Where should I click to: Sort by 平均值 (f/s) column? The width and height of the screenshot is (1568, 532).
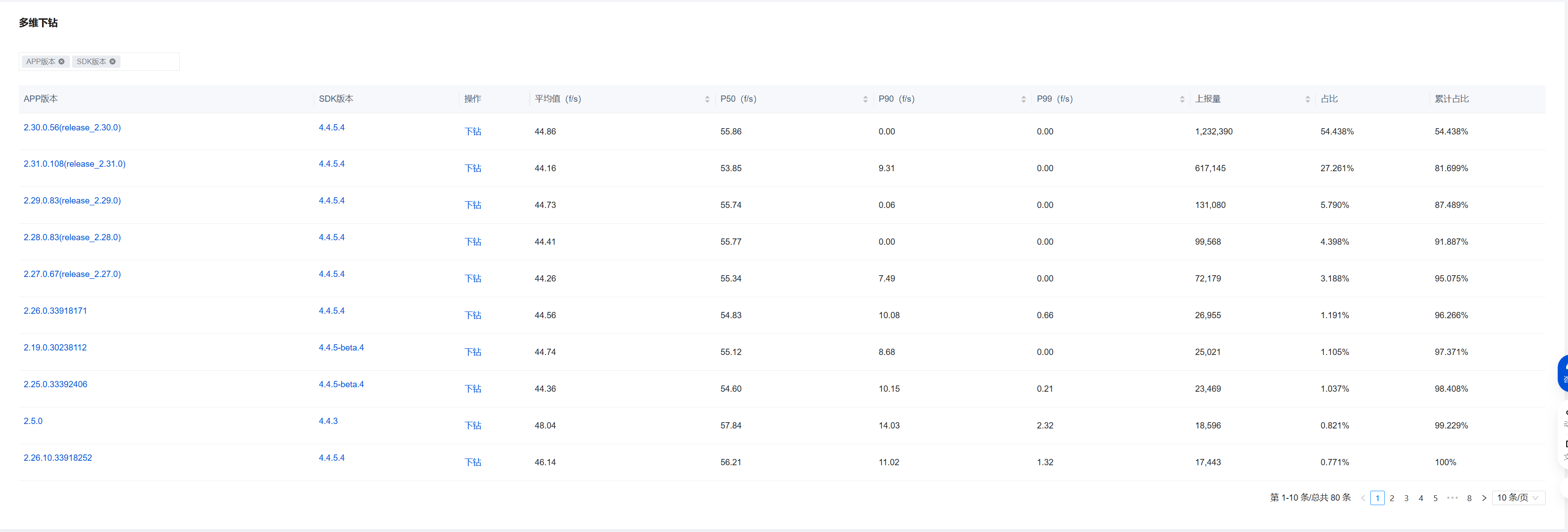coord(707,99)
